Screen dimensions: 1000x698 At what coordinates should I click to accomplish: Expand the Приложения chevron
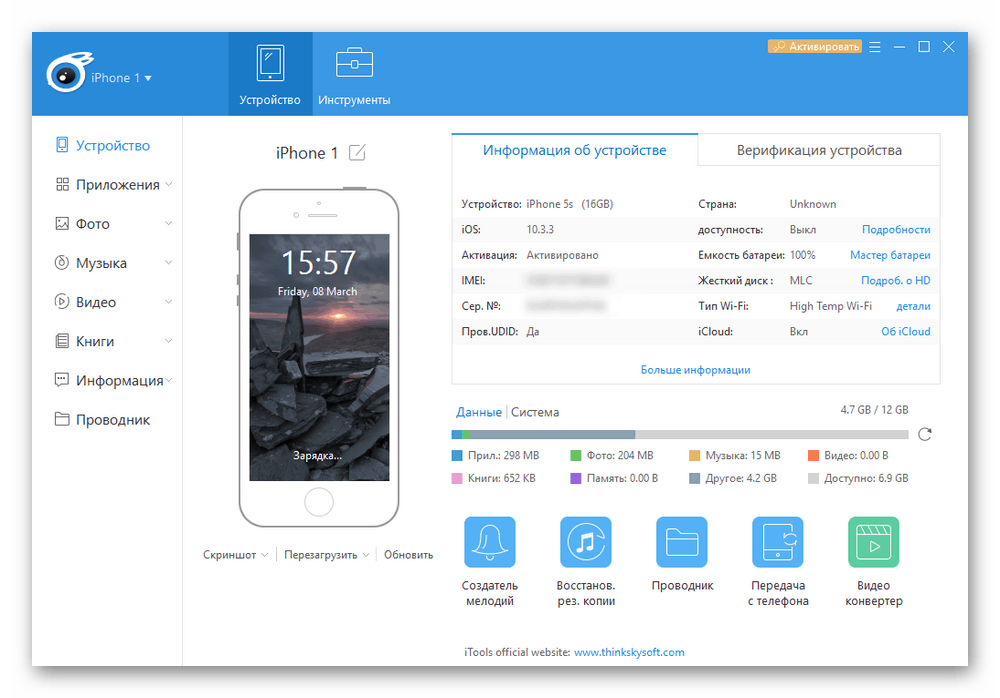169,184
